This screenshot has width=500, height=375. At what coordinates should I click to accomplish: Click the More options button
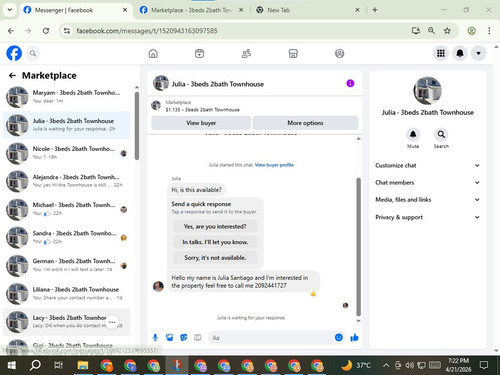coord(305,123)
